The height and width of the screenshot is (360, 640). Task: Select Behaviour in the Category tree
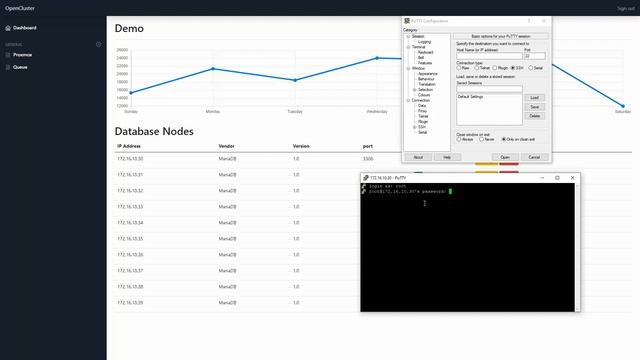pyautogui.click(x=426, y=79)
